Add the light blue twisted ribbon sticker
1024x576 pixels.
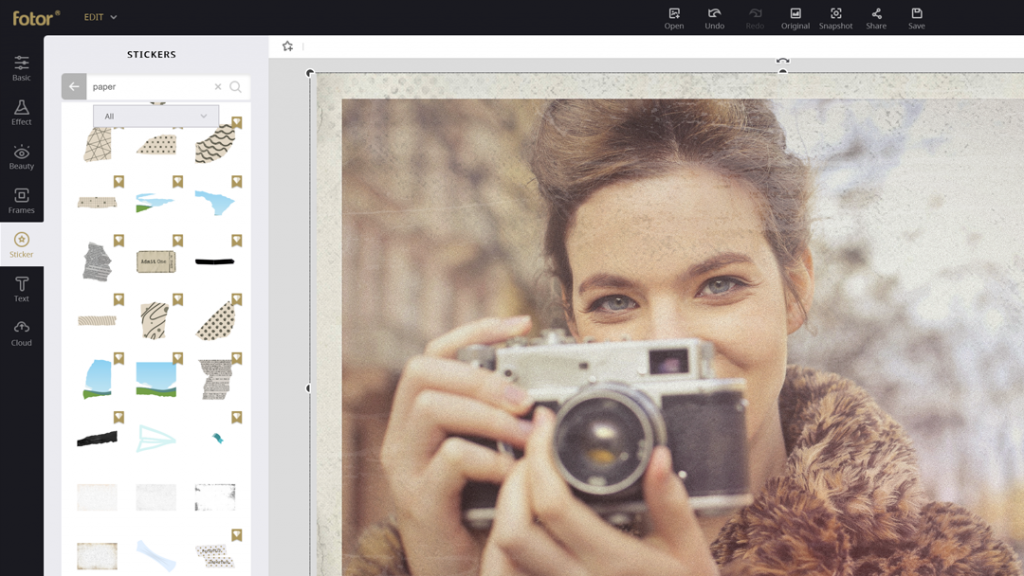tap(156, 556)
